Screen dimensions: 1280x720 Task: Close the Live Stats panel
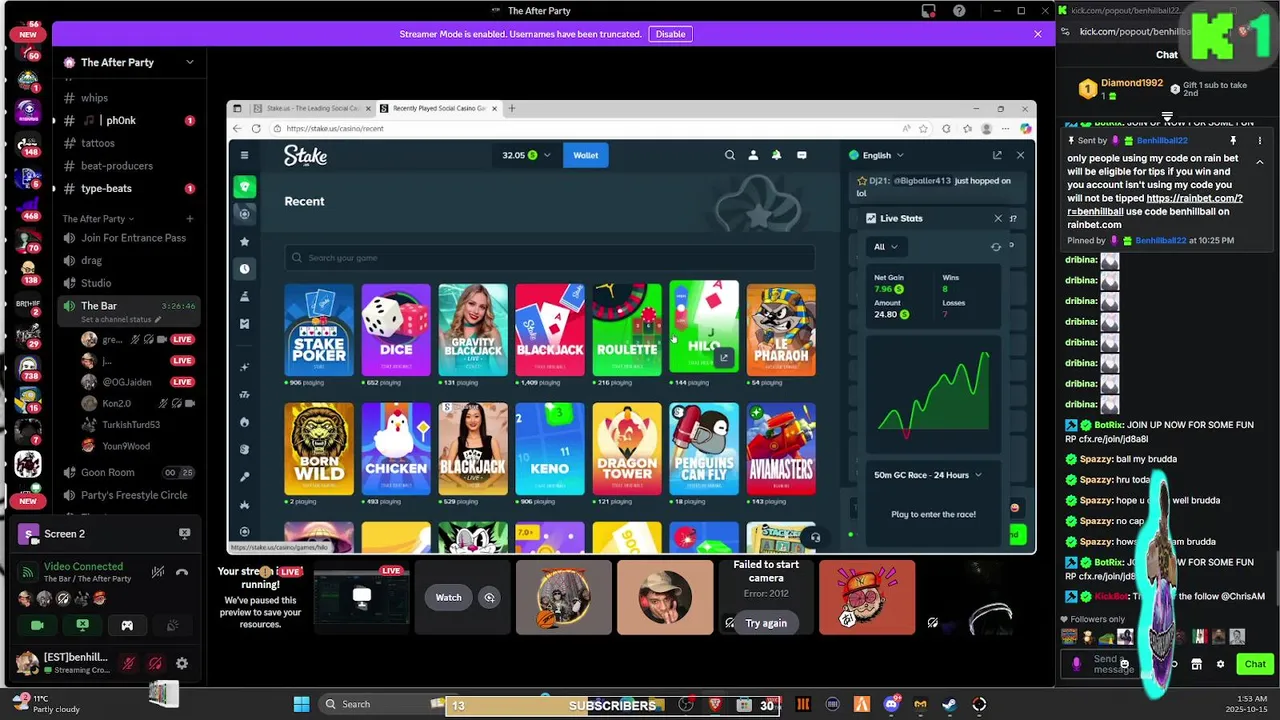click(997, 218)
